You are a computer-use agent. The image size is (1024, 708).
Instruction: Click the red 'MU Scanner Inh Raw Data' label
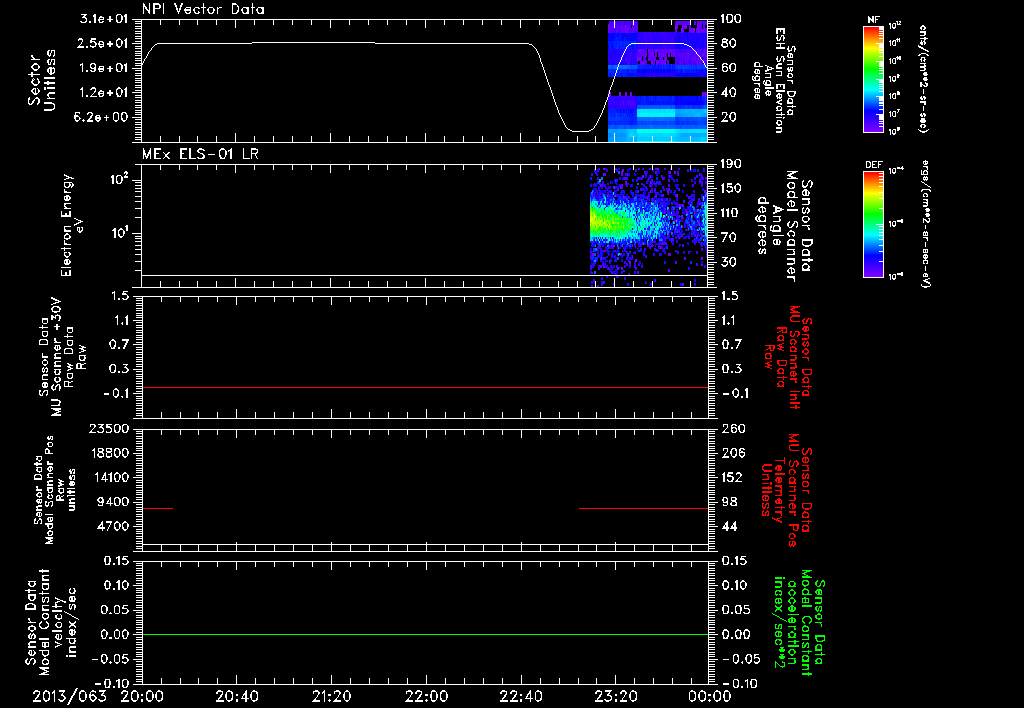[x=787, y=357]
